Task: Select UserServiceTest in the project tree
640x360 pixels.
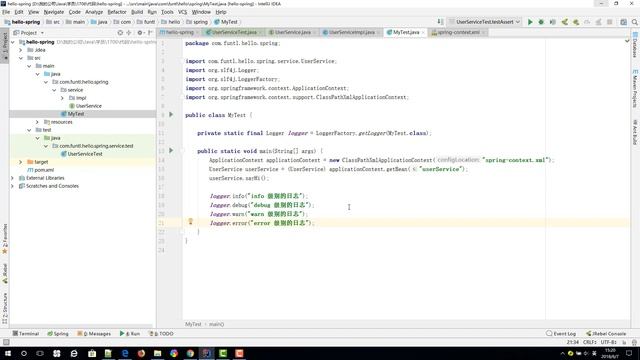Action: (x=85, y=154)
